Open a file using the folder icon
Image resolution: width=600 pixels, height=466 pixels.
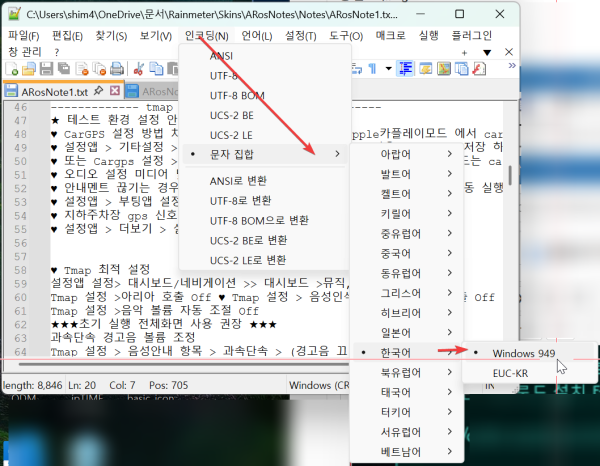tap(29, 69)
